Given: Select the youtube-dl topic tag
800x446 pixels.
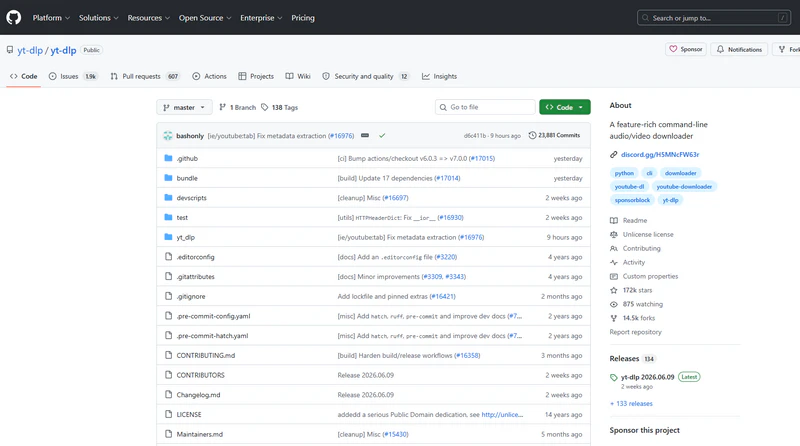Looking at the screenshot, I should (x=629, y=187).
